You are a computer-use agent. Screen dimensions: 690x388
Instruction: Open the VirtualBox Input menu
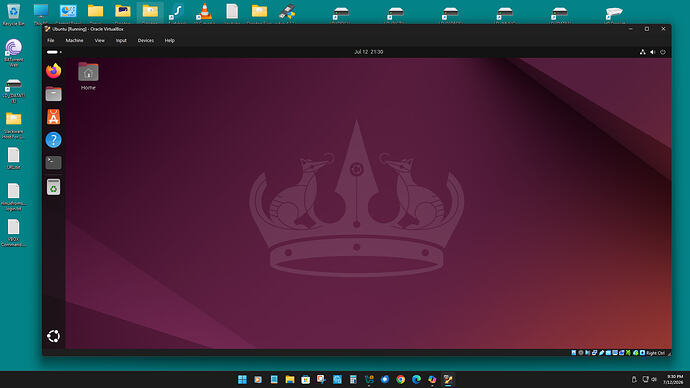tap(121, 40)
